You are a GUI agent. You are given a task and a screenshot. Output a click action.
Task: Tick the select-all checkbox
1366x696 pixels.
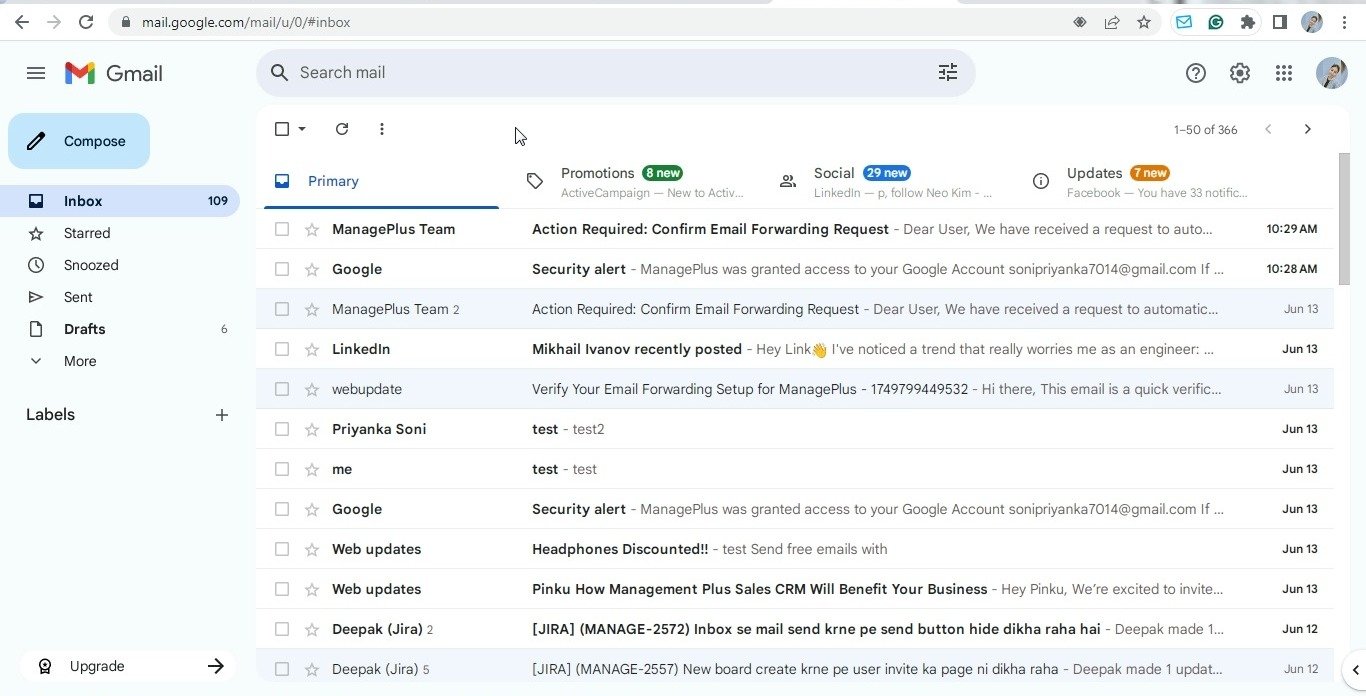click(282, 129)
